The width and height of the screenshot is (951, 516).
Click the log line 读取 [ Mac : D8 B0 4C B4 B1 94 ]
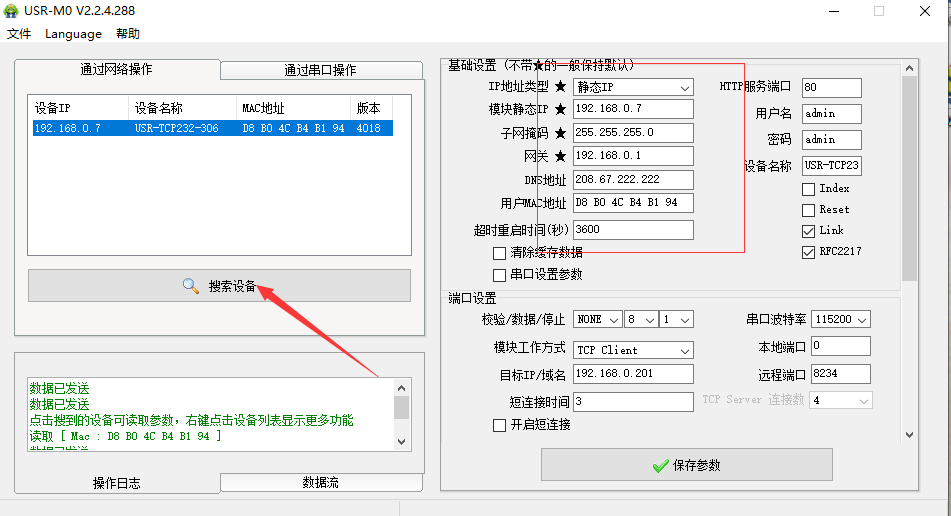point(126,437)
